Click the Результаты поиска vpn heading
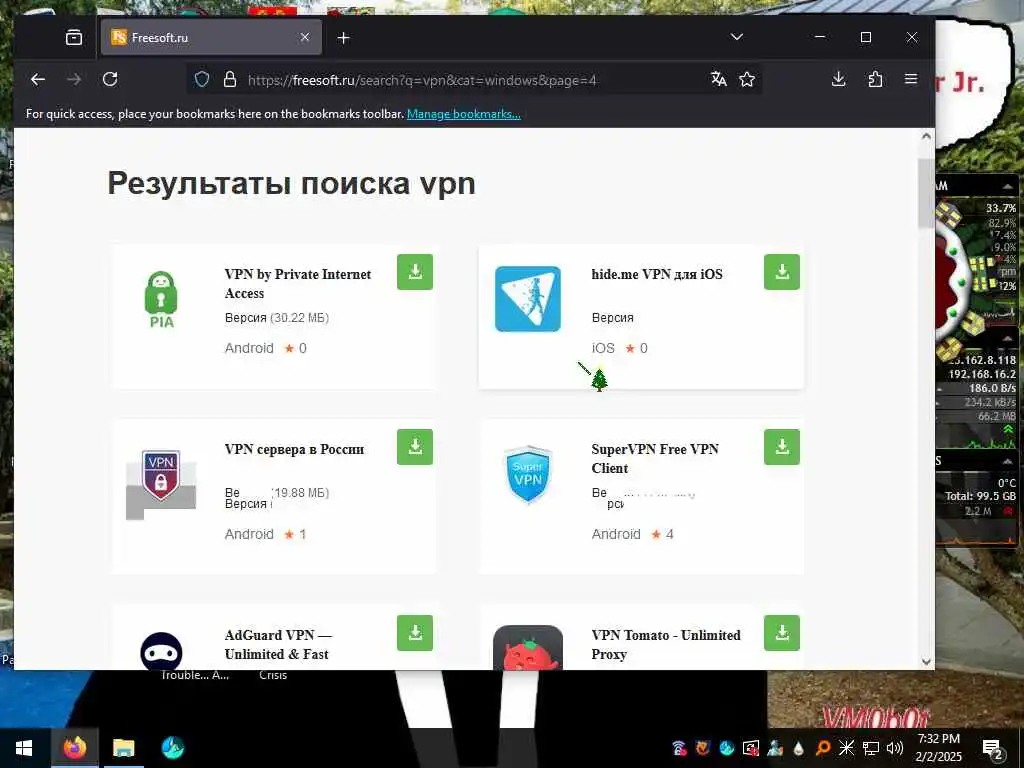The image size is (1024, 768). pos(291,183)
